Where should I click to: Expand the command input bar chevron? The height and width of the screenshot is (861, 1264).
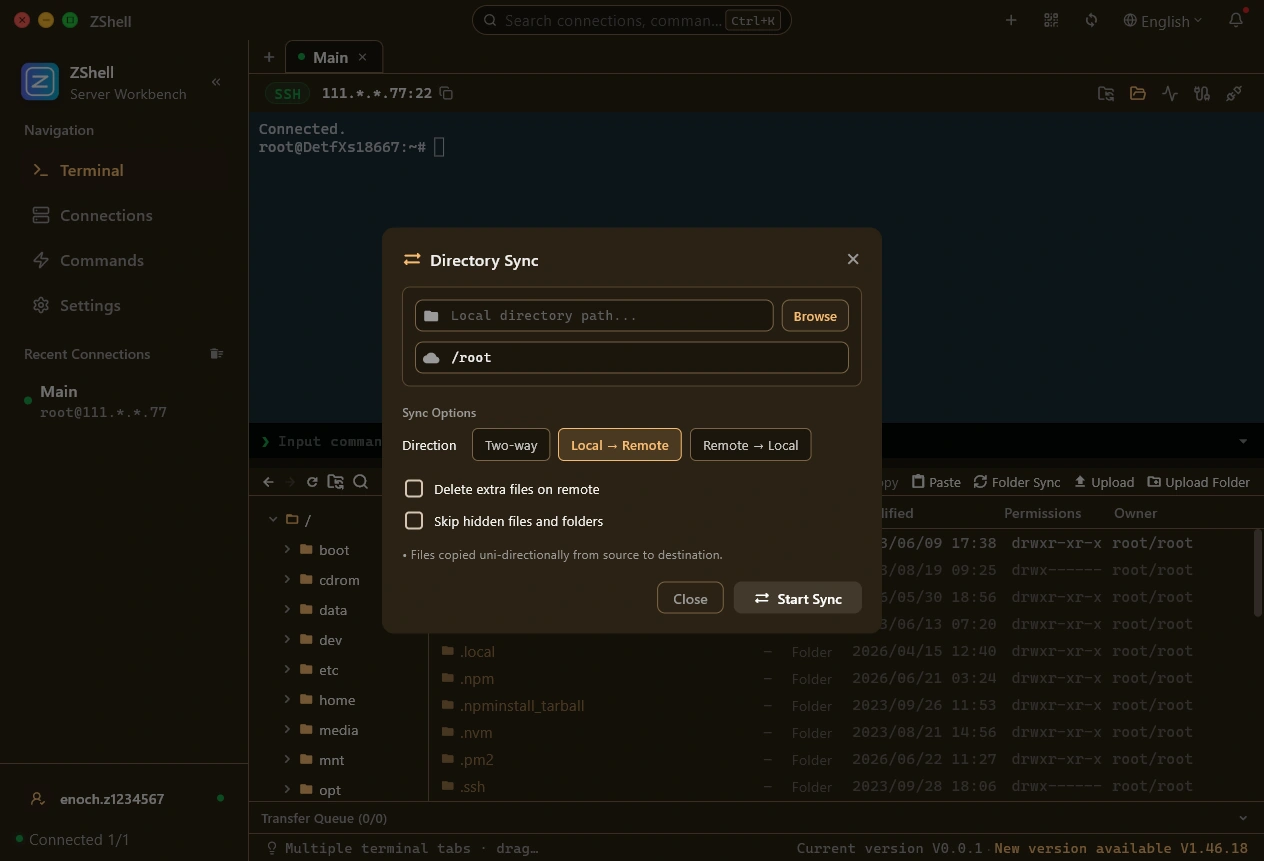click(1243, 441)
